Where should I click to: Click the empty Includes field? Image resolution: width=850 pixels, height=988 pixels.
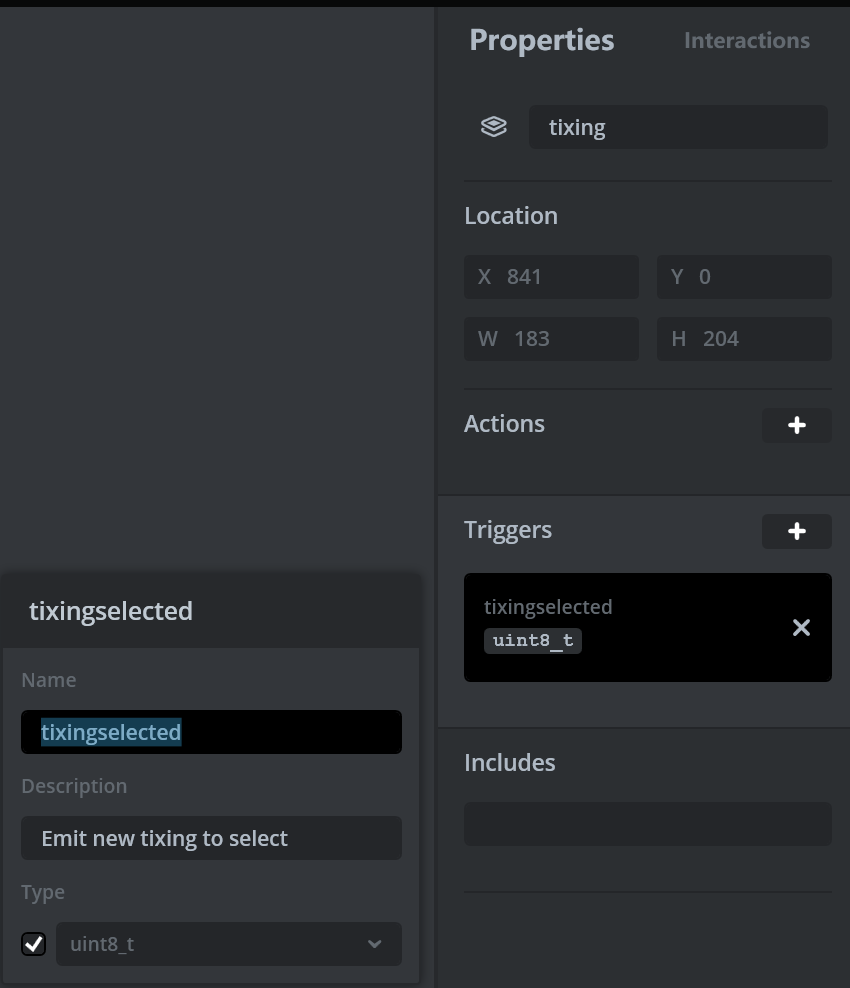tap(648, 824)
